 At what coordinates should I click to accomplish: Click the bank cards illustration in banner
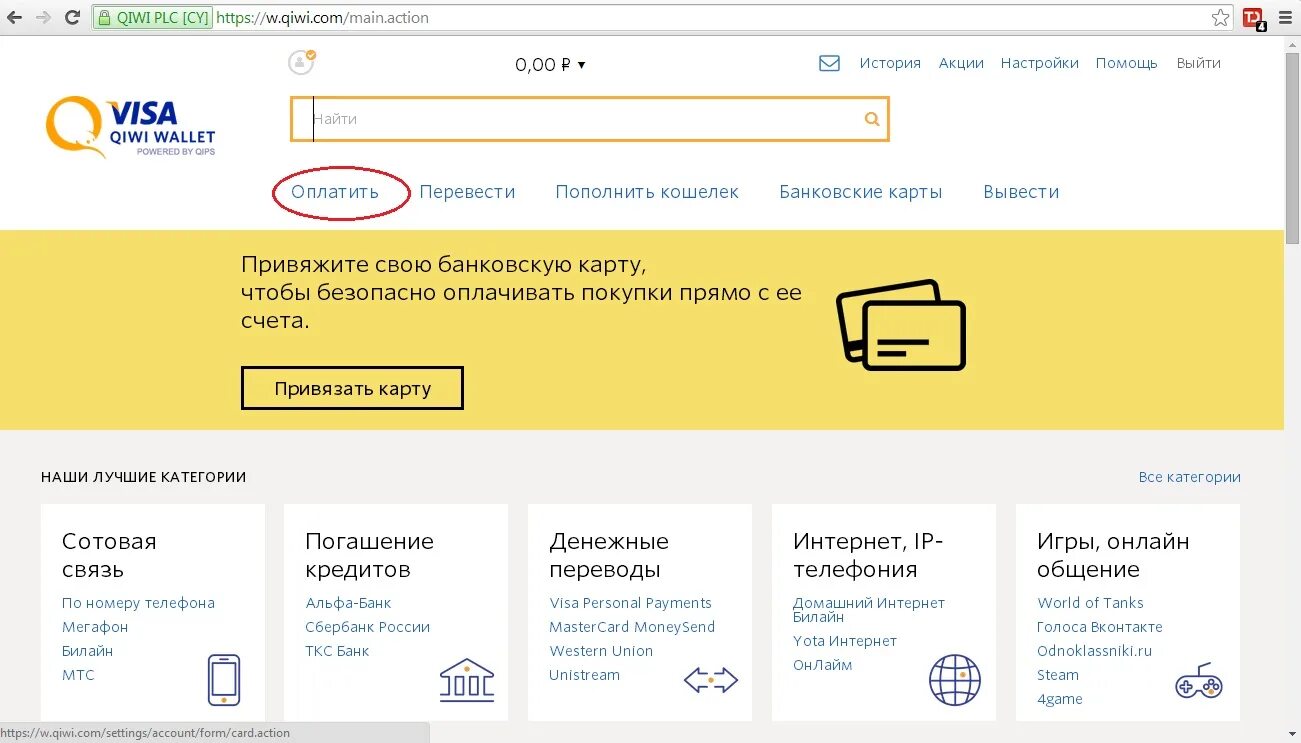901,325
